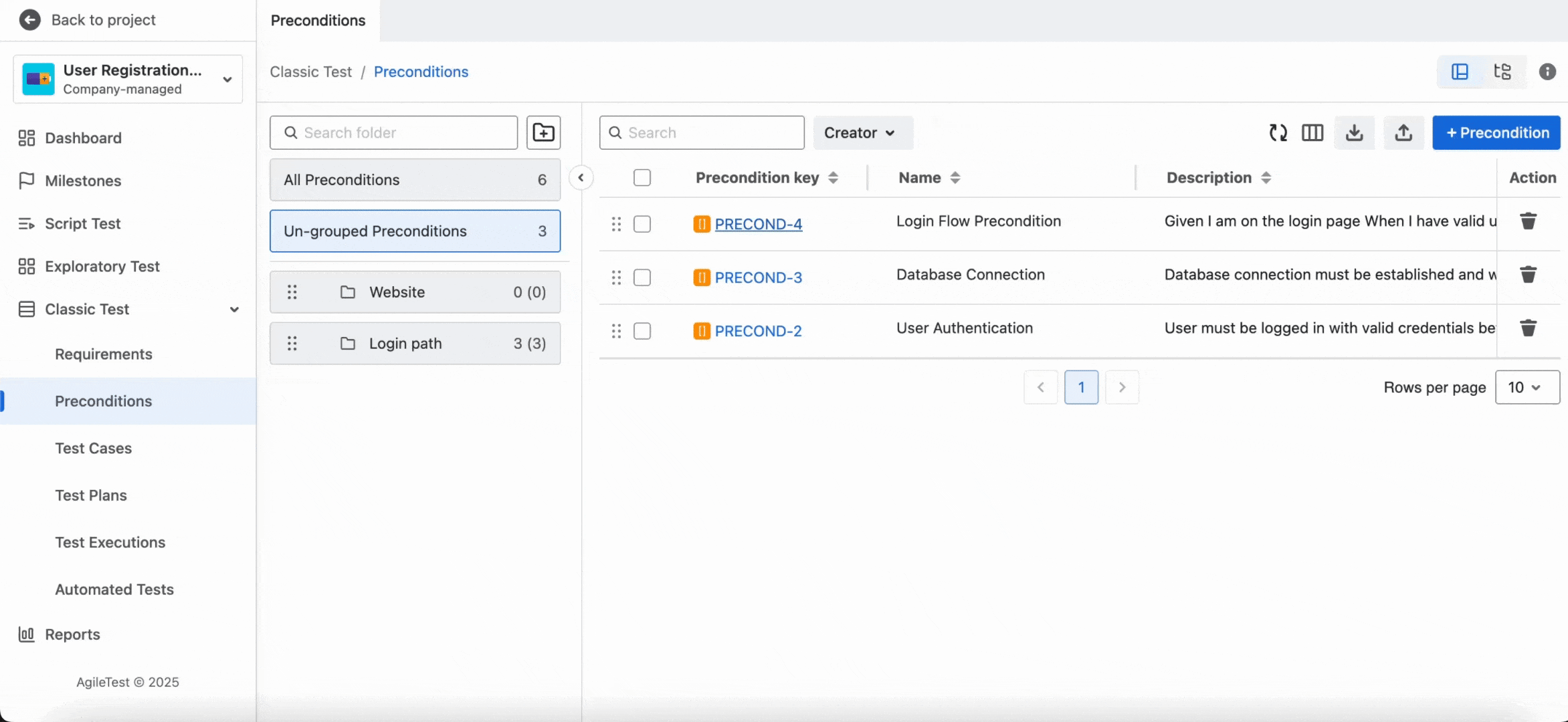Open the PRECOND-4 link
This screenshot has width=1568, height=722.
(758, 224)
